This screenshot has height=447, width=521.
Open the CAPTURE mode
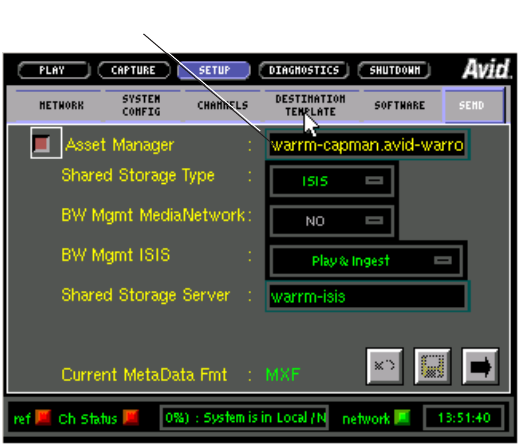[134, 70]
